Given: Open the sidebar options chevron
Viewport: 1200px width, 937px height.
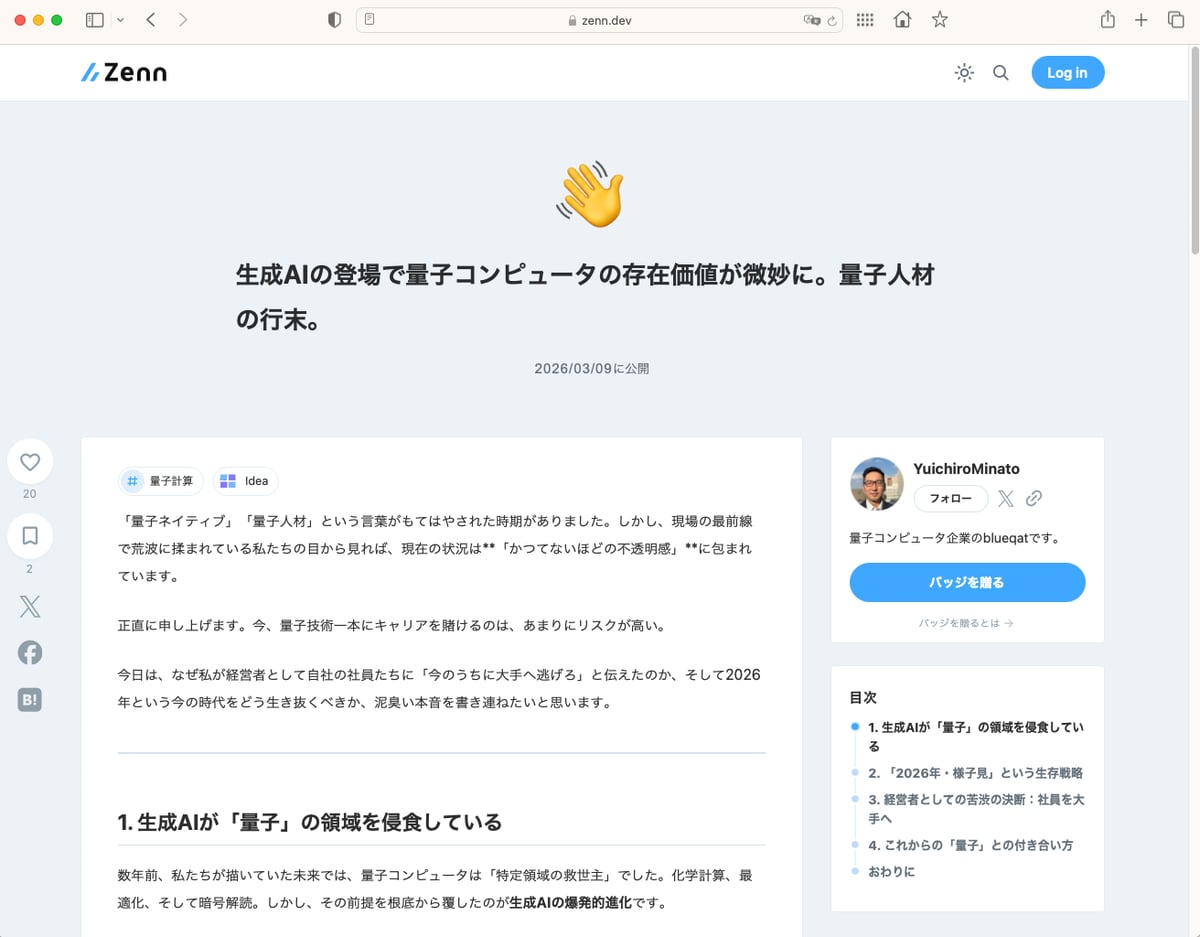Looking at the screenshot, I should point(121,19).
